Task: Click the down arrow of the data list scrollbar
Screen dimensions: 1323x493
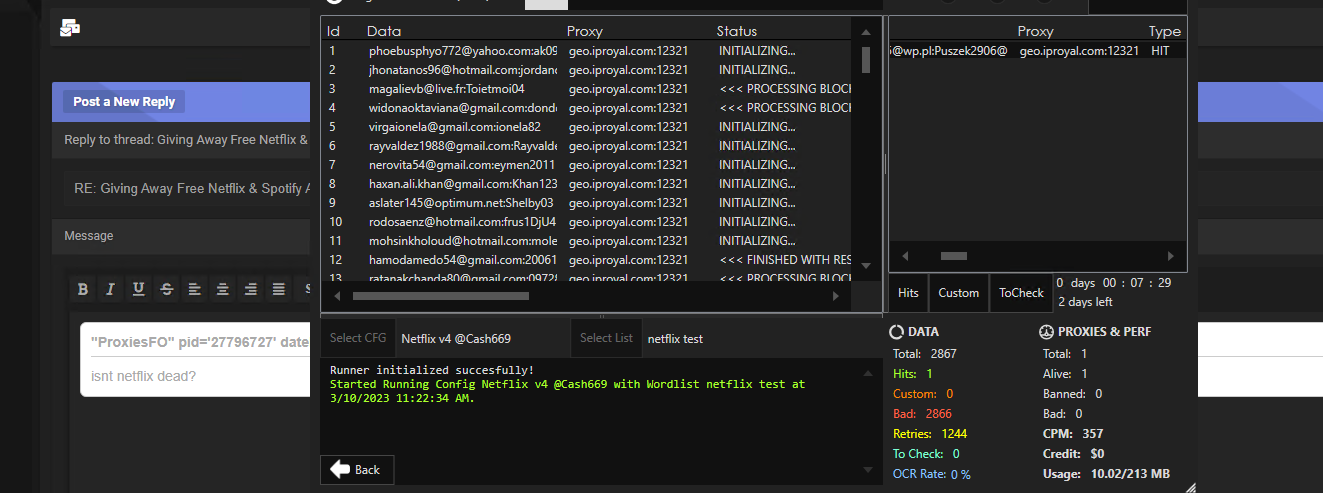Action: [x=866, y=265]
